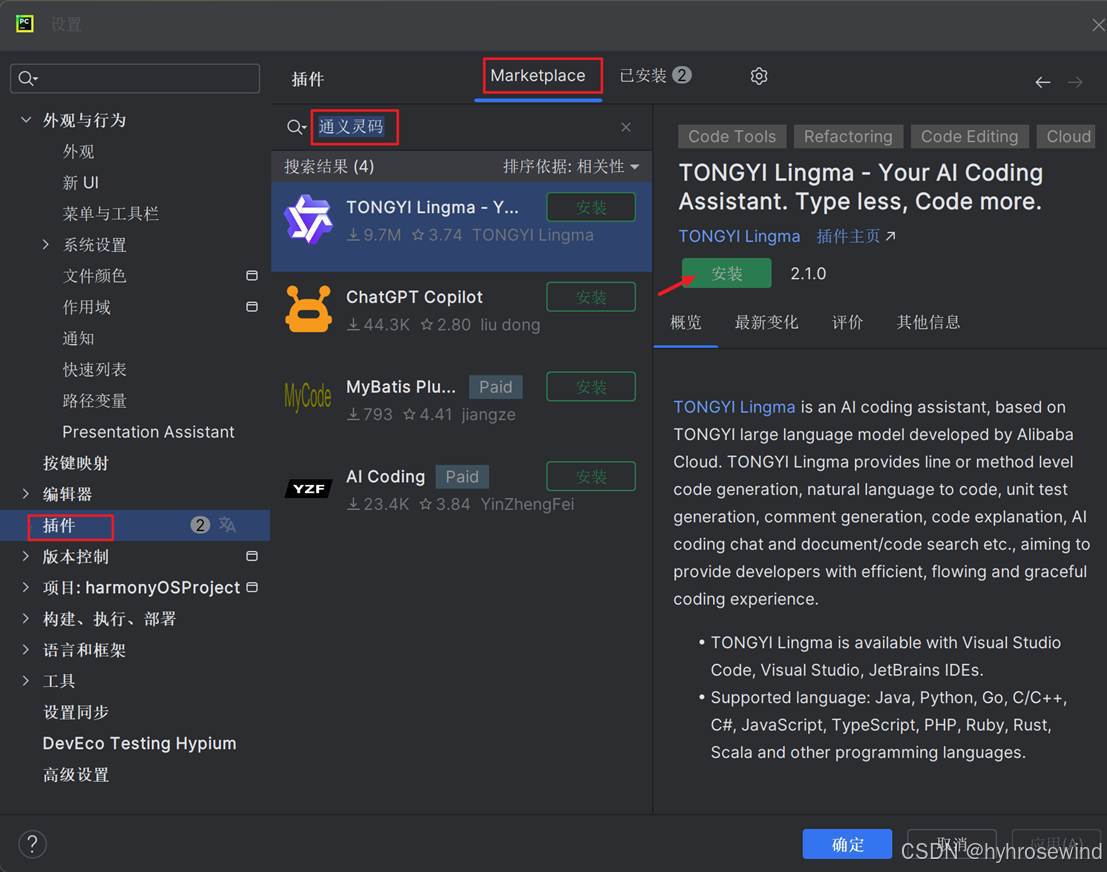Click 安装 for MyBatis Plus
1107x872 pixels.
point(591,387)
